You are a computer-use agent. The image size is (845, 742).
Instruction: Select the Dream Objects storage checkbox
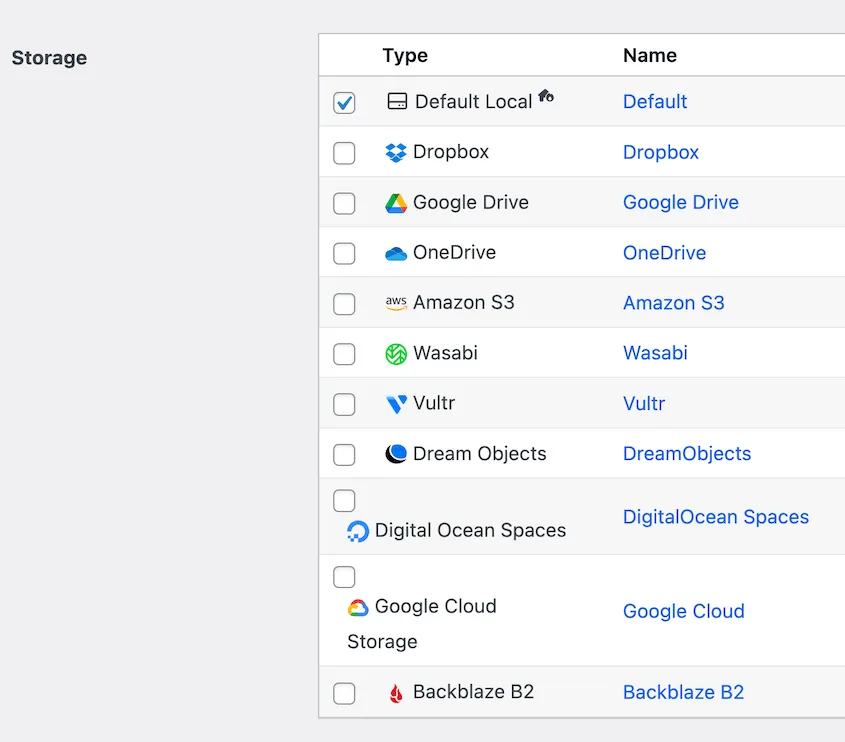tap(344, 455)
